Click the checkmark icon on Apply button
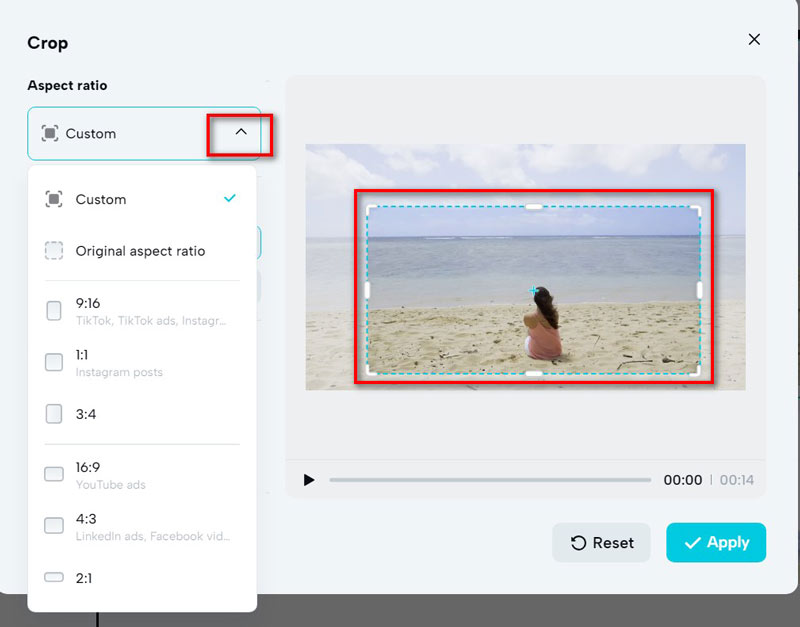 (x=692, y=543)
